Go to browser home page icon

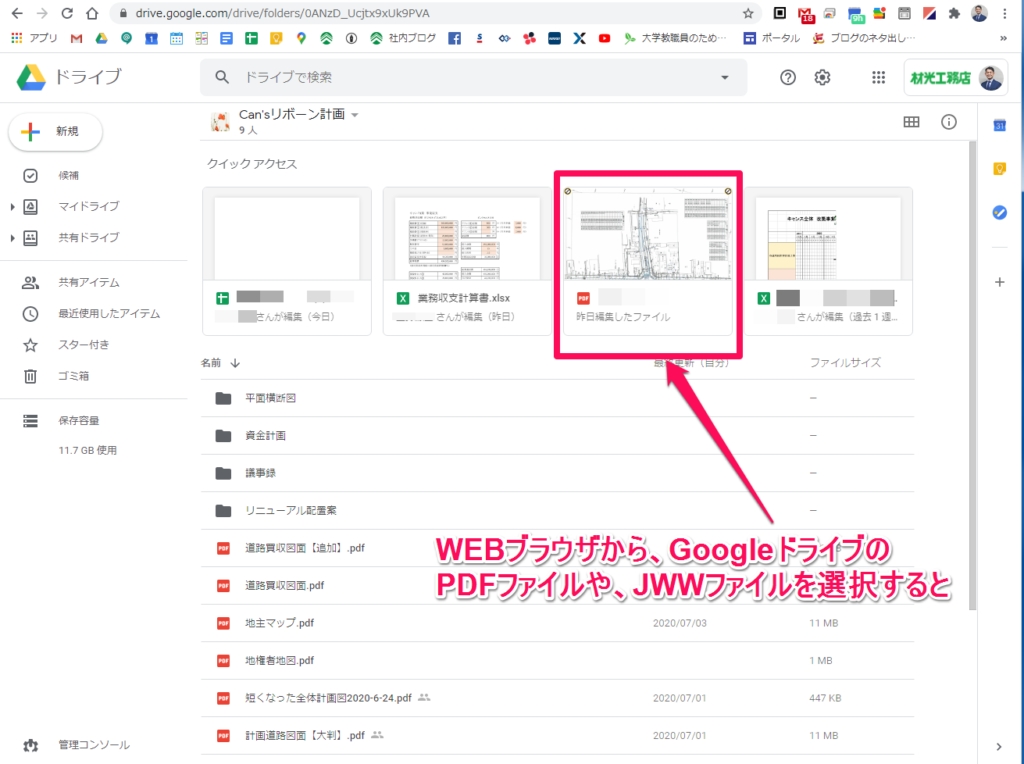pyautogui.click(x=92, y=13)
